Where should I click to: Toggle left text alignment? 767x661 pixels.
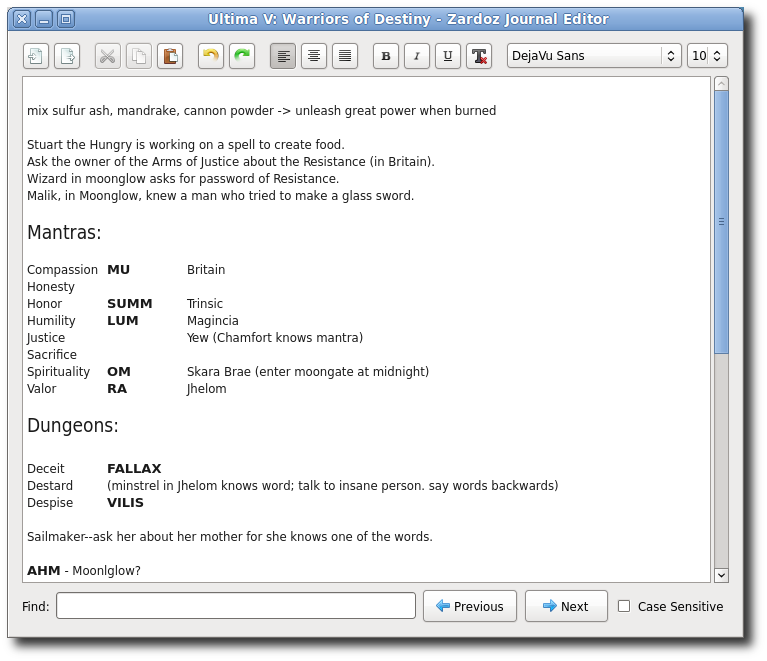[283, 56]
